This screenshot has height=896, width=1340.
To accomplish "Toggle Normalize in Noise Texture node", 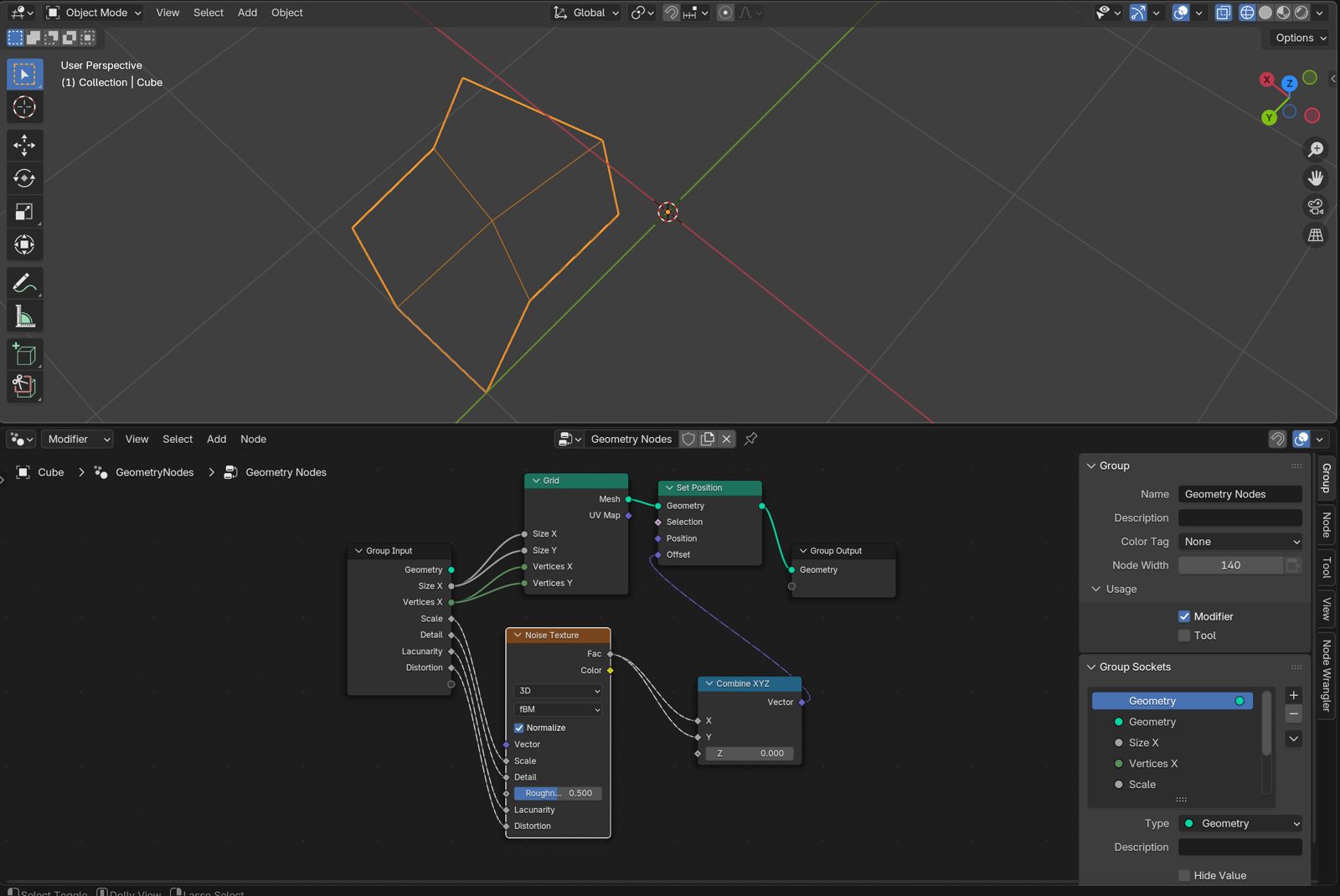I will tap(519, 728).
